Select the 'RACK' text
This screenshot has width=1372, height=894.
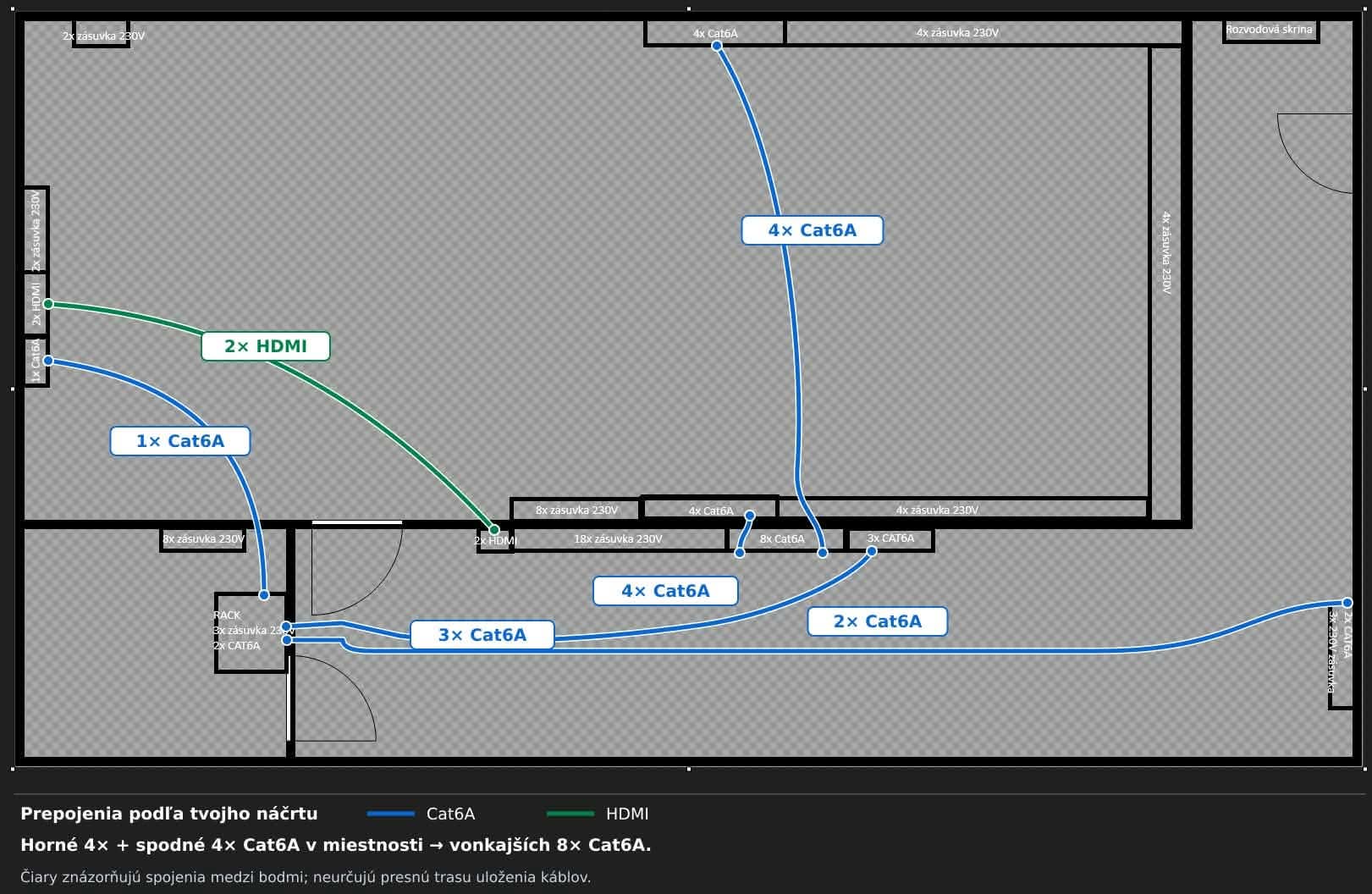point(227,615)
